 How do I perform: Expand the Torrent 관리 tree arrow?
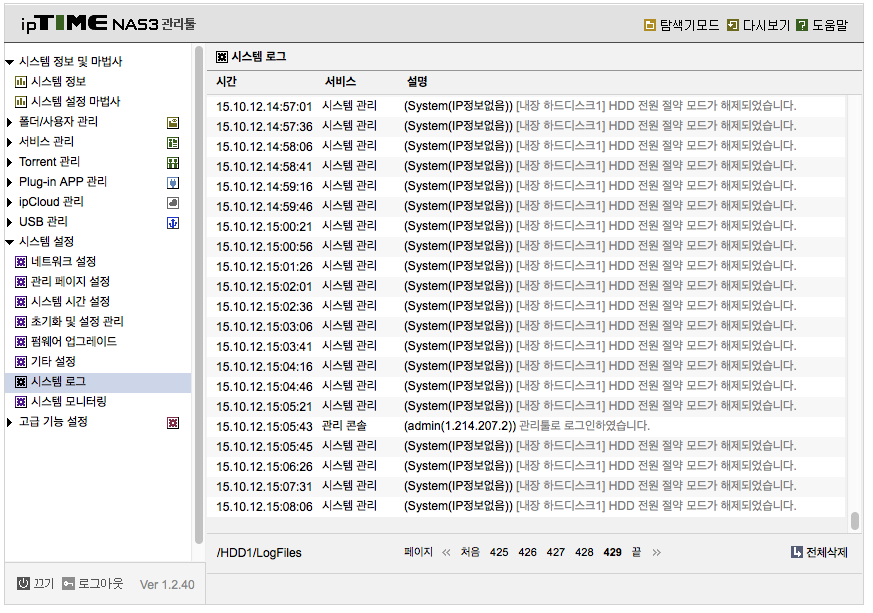[9, 162]
